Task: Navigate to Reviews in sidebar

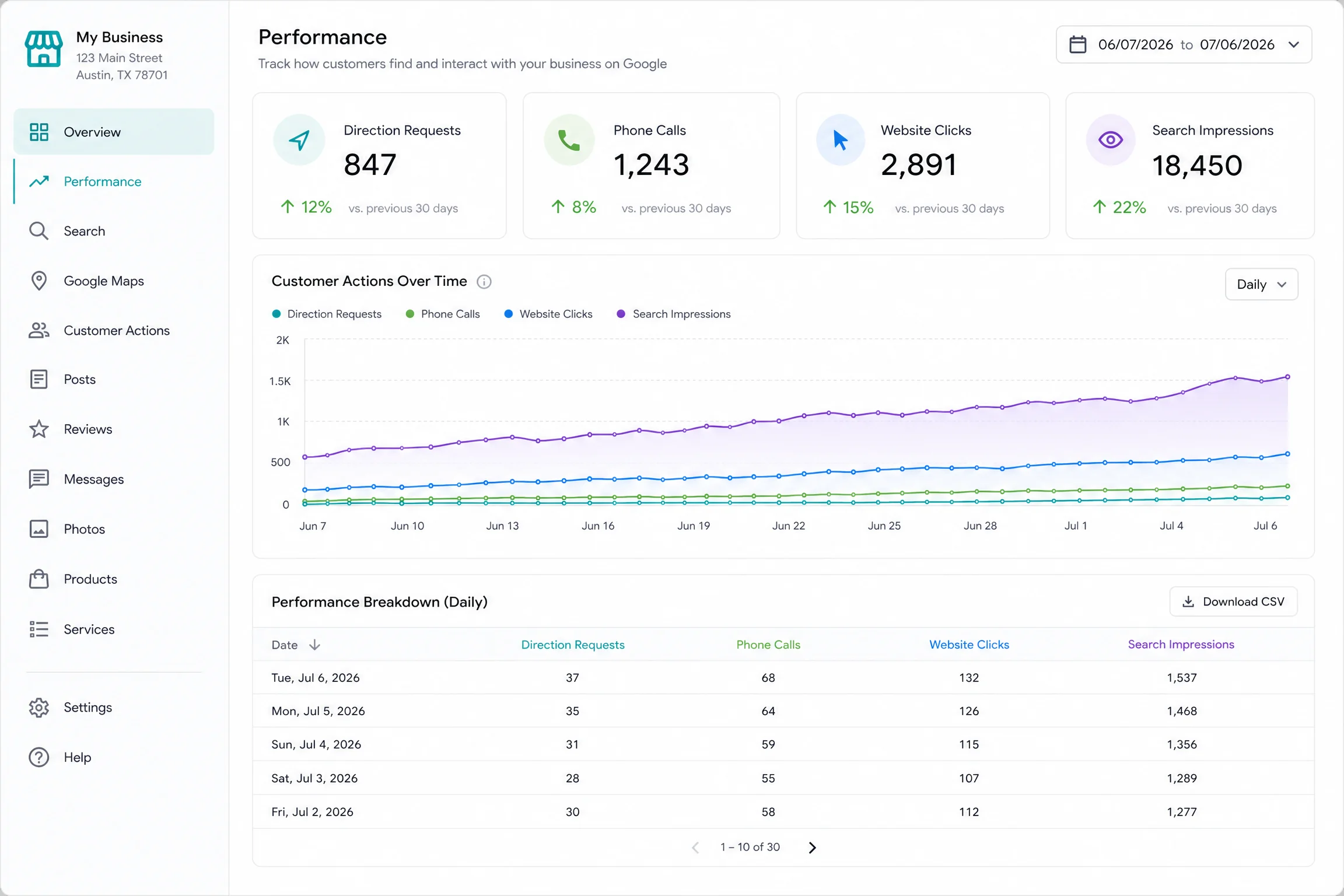Action: tap(114, 429)
